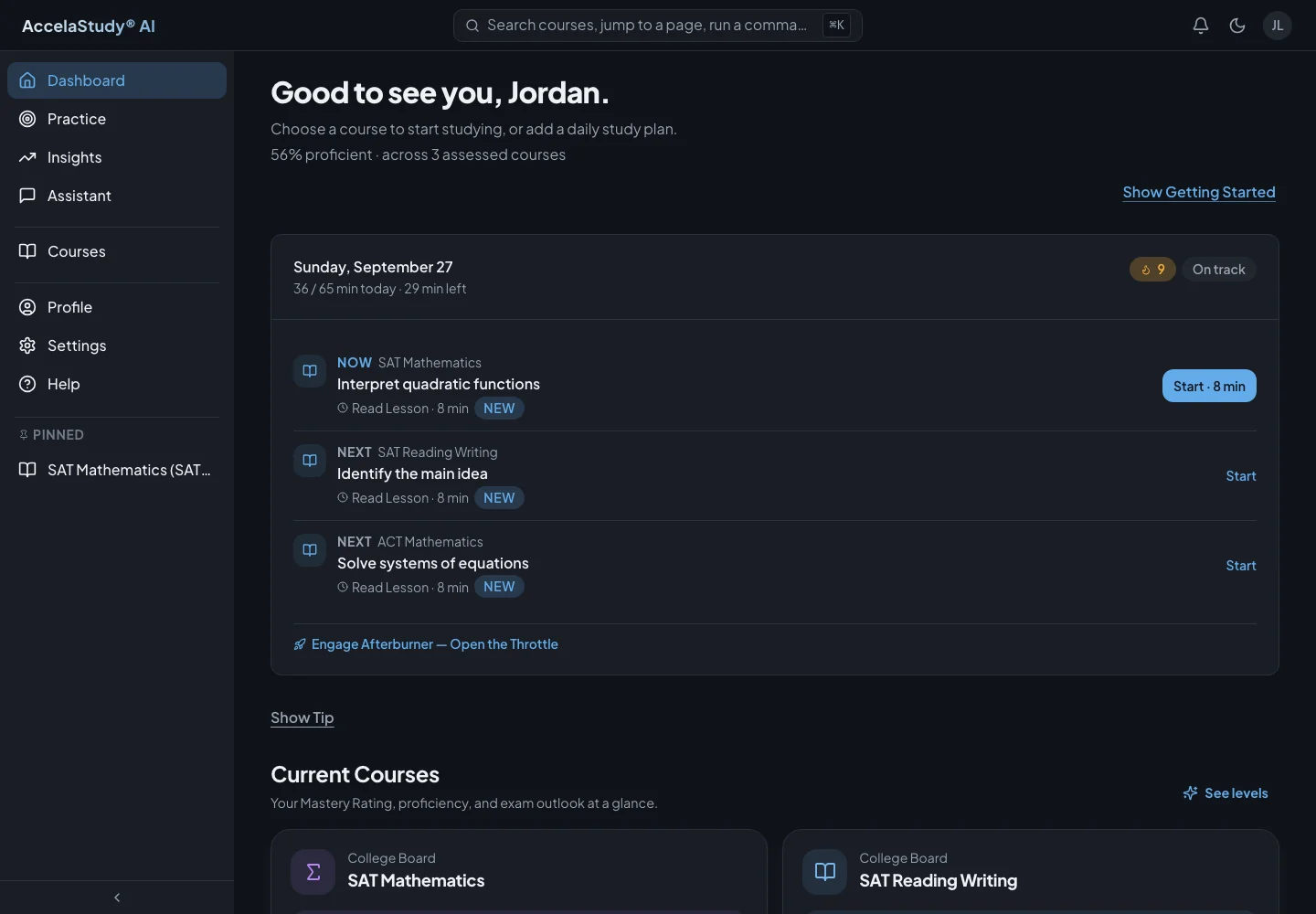Click NEW badge on Solve systems of equations
Viewport: 1316px width, 914px height.
[x=499, y=587]
